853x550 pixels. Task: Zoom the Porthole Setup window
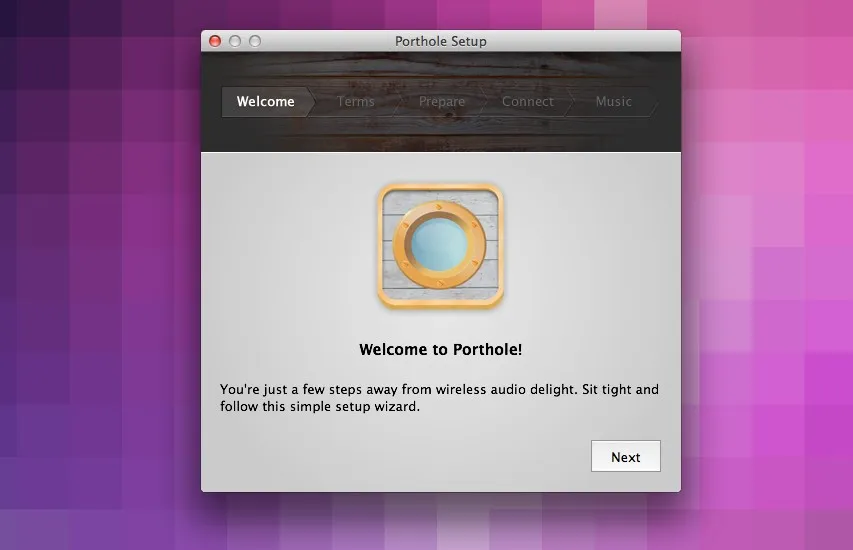[x=255, y=41]
